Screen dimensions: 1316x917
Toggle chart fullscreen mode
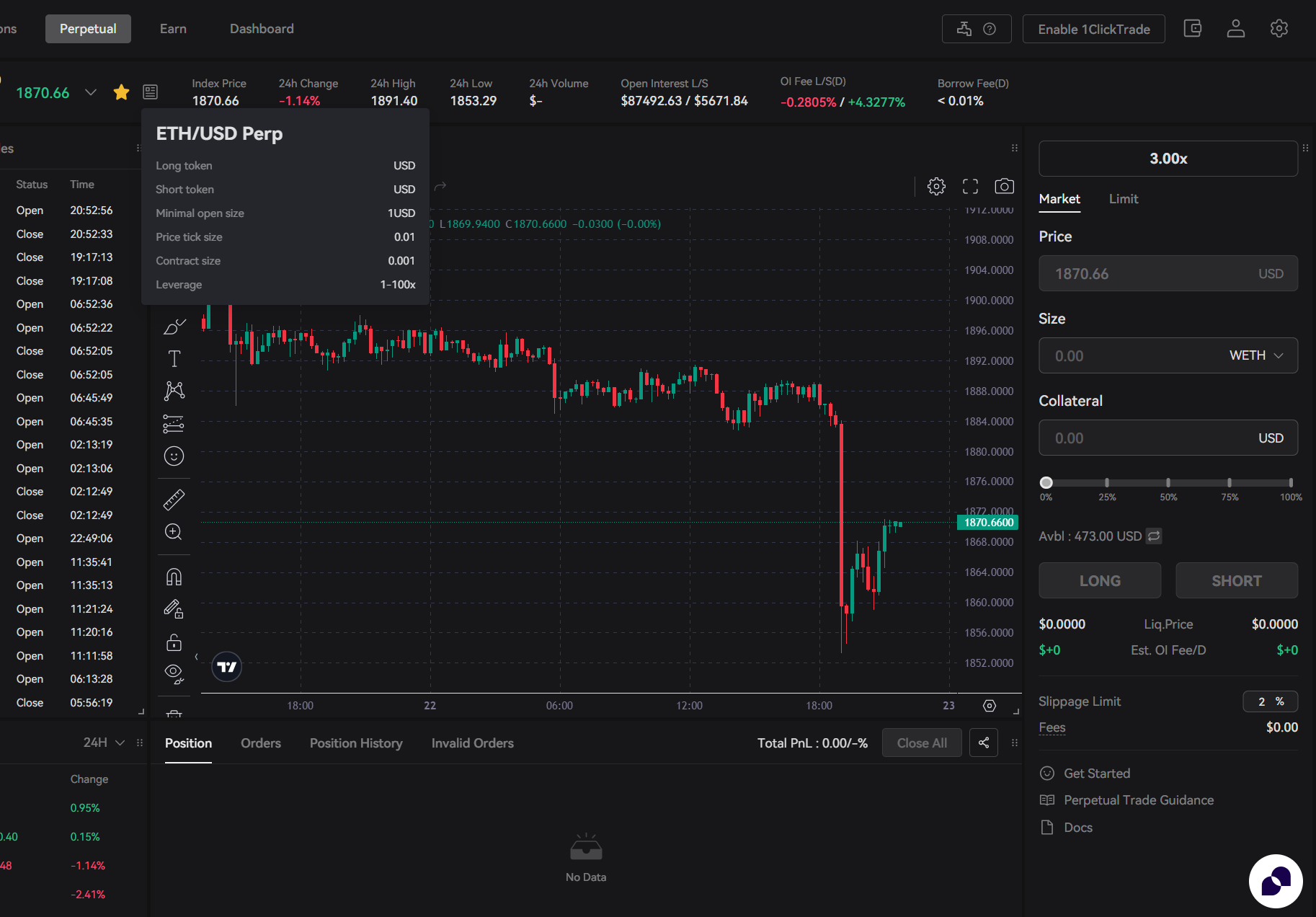971,187
